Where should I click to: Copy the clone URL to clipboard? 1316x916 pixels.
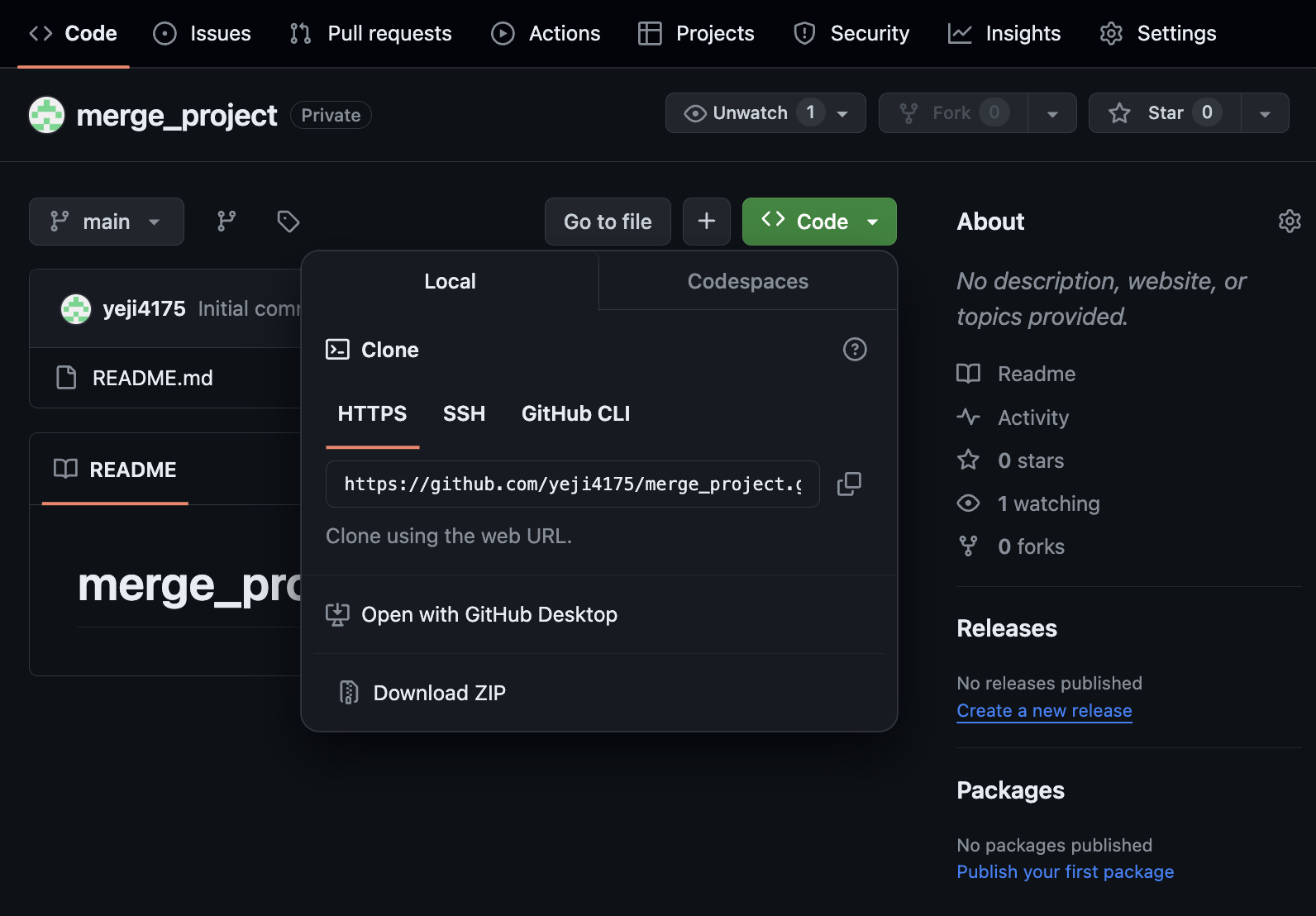click(x=849, y=484)
